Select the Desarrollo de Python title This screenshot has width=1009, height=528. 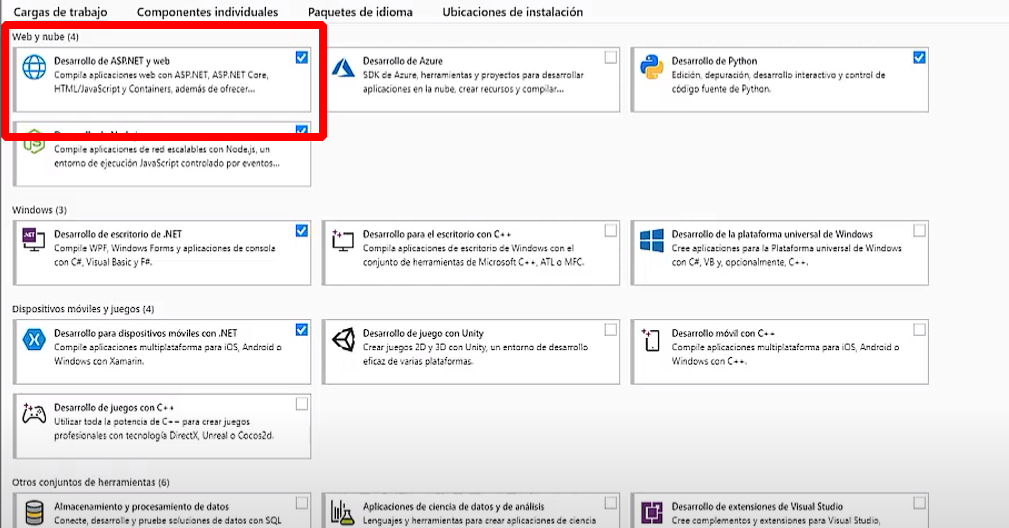click(714, 61)
